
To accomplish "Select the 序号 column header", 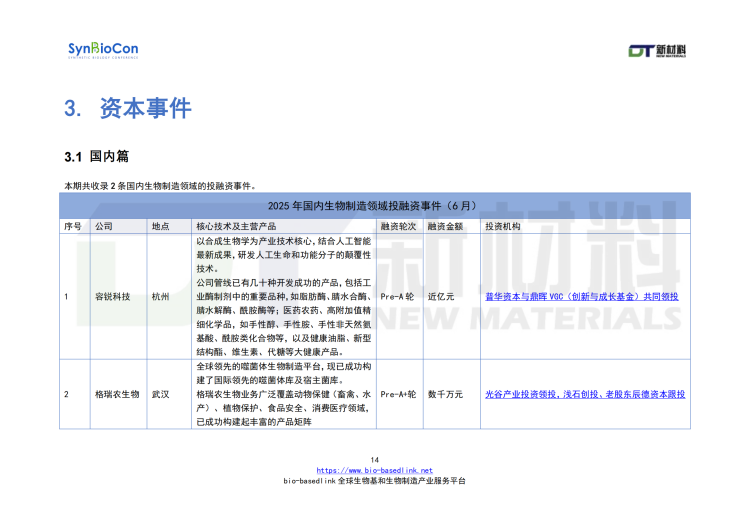I will [x=72, y=227].
